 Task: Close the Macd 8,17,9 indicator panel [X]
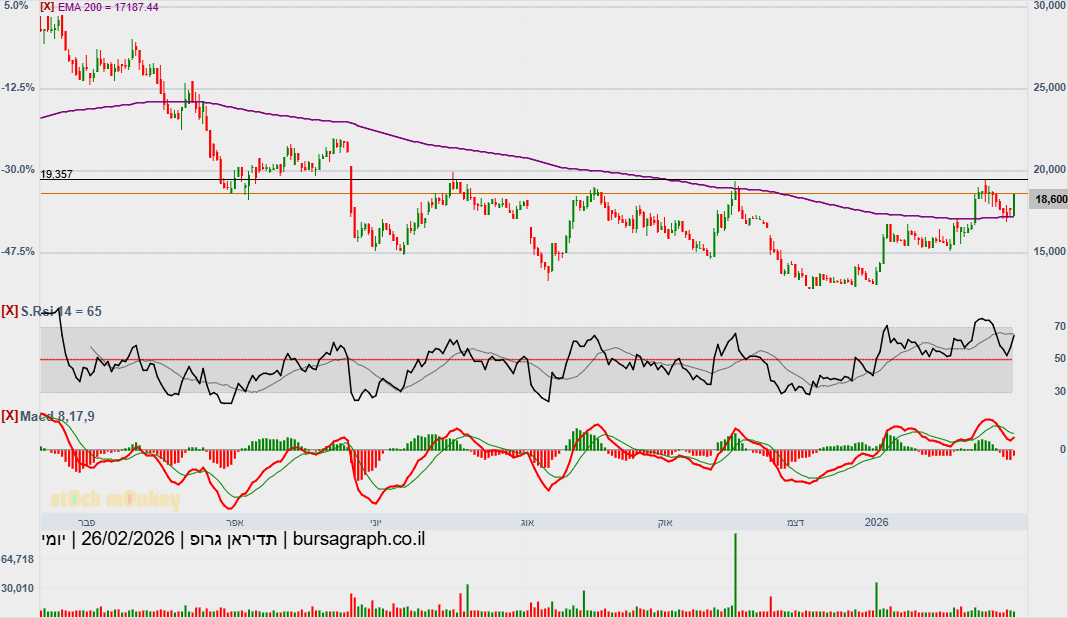pos(10,416)
